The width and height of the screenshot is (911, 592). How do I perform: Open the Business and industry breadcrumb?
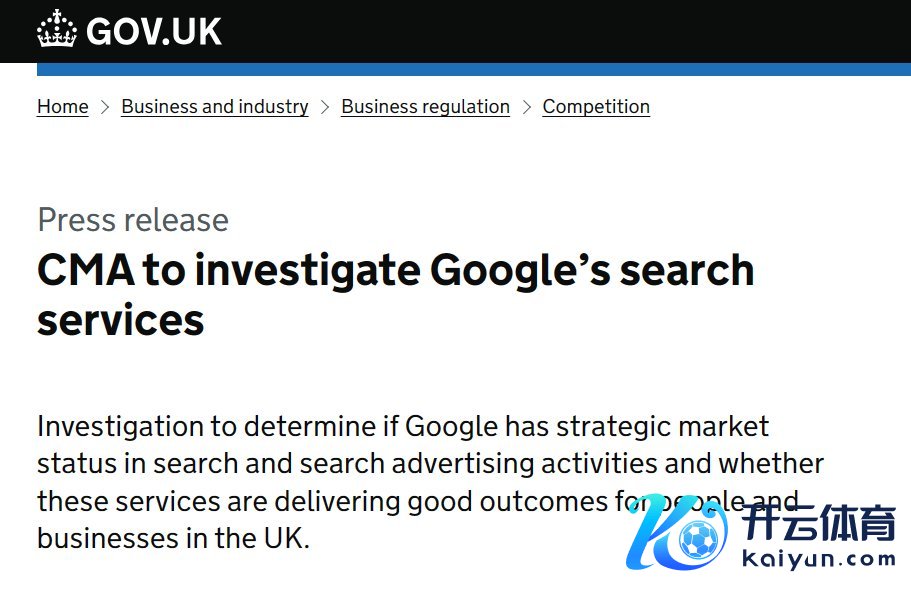[214, 107]
